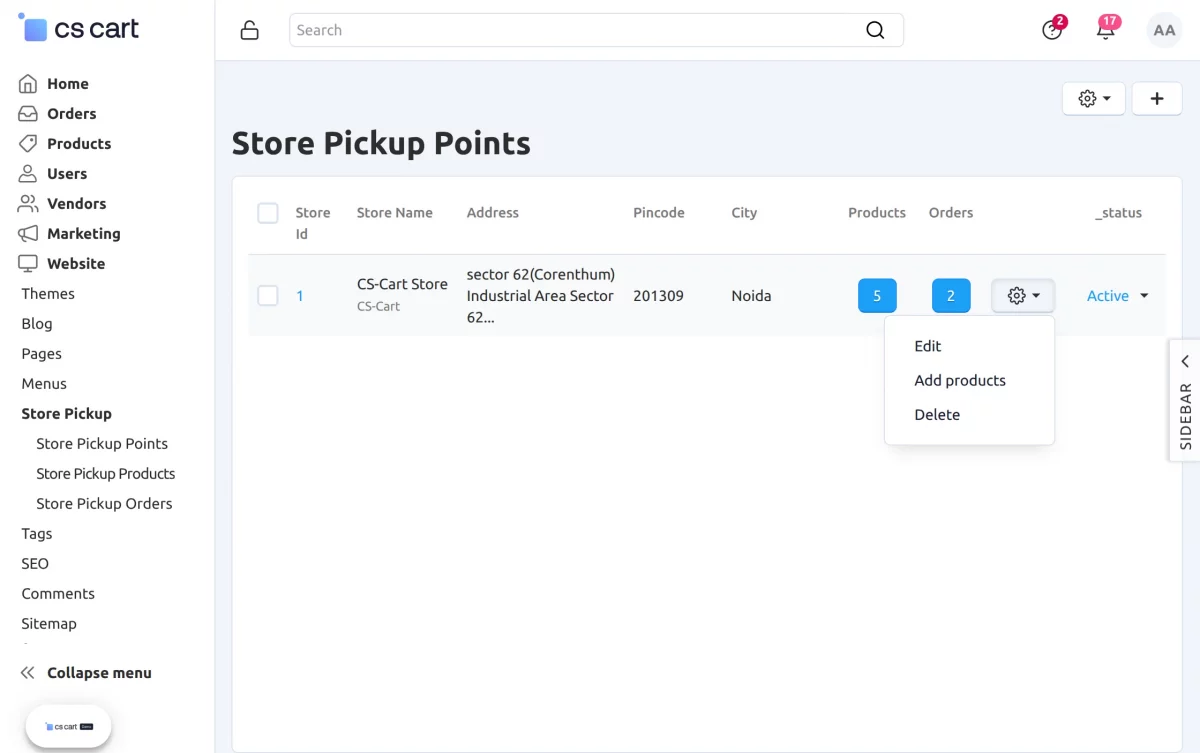Image resolution: width=1200 pixels, height=753 pixels.
Task: Expand the SIDEBAR panel chevron
Action: 1185,361
